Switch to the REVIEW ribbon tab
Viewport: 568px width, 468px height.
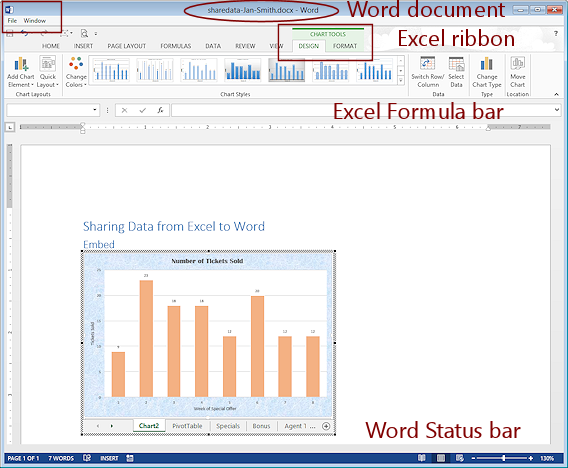pyautogui.click(x=245, y=46)
